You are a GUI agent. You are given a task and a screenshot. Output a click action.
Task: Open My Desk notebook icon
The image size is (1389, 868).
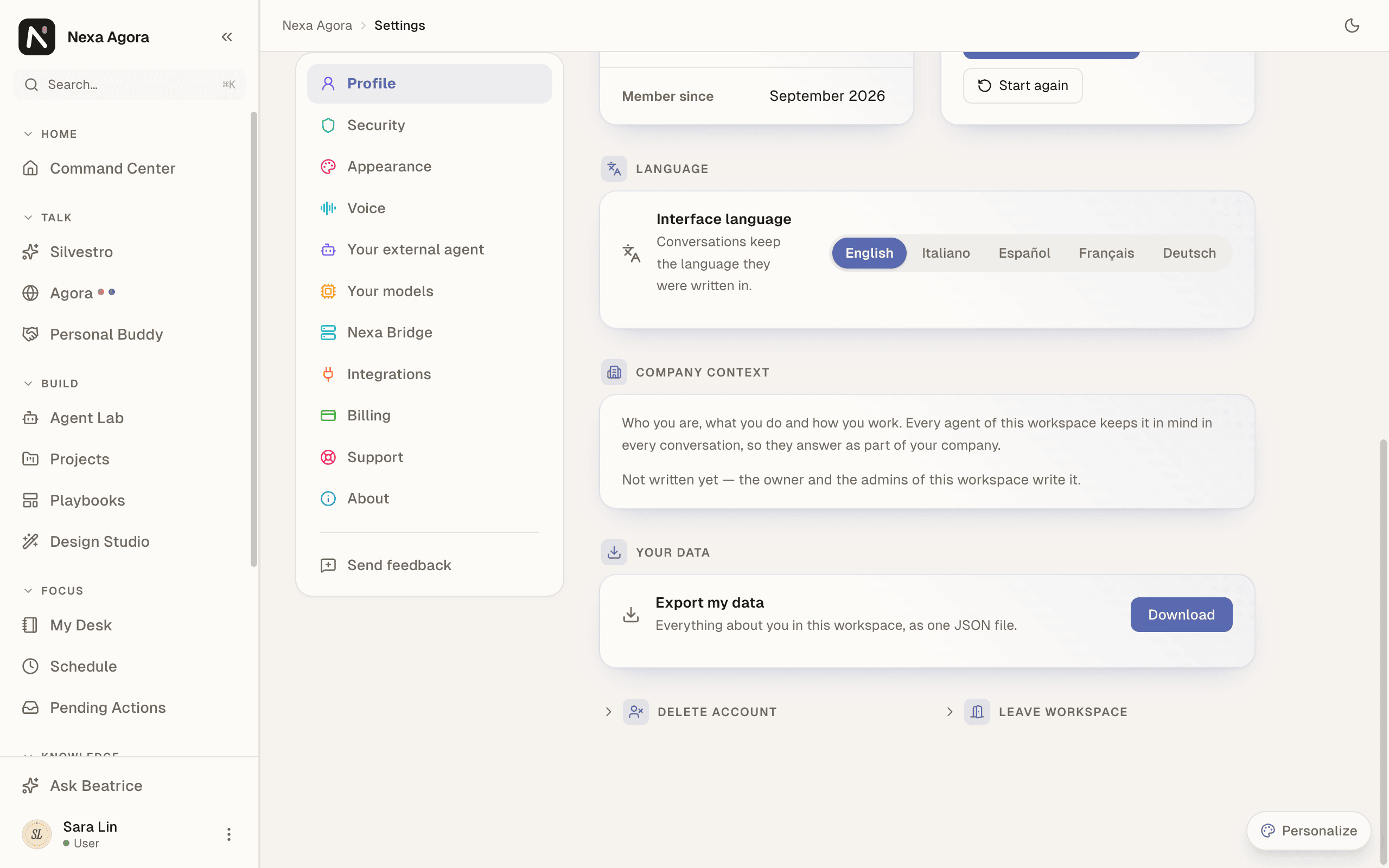30,624
